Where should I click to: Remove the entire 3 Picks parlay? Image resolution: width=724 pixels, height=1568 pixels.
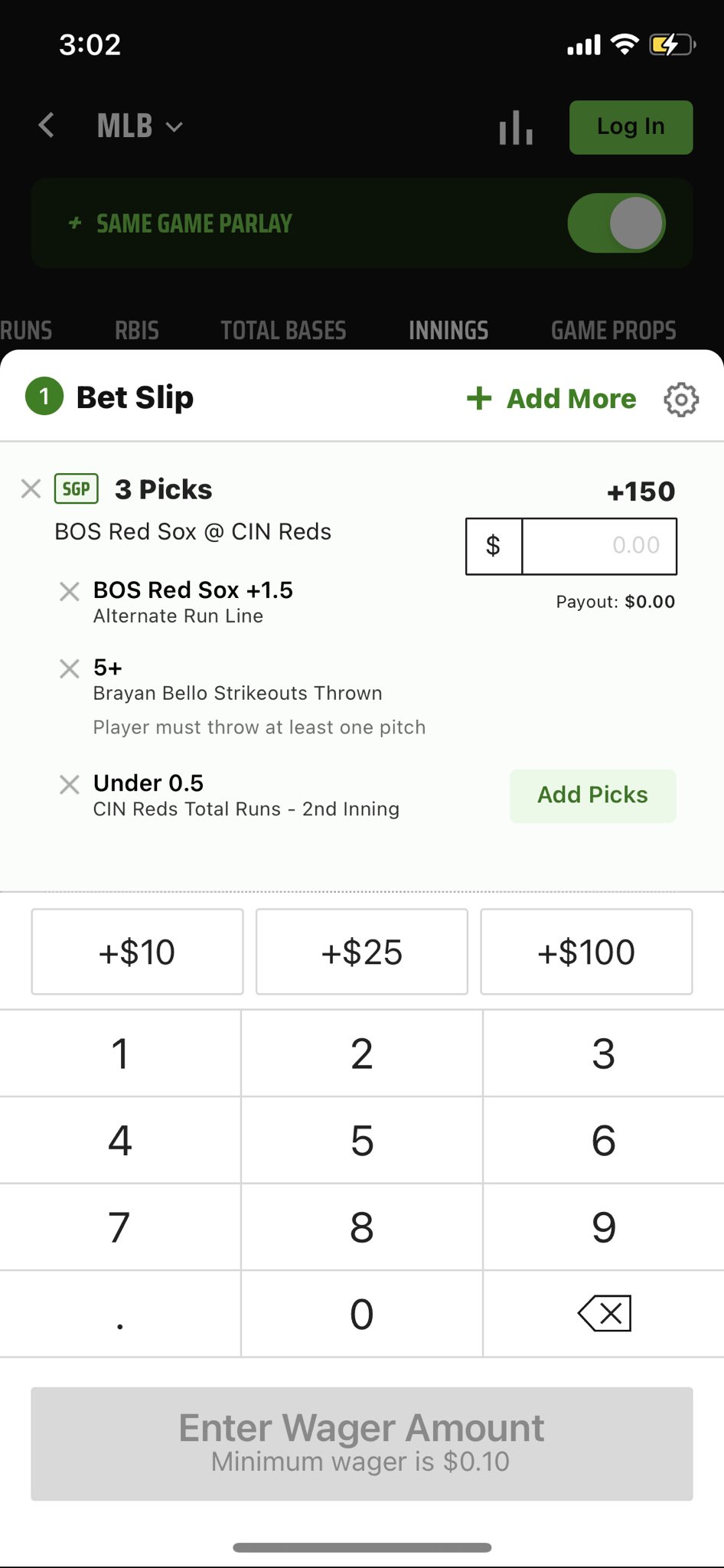(x=31, y=488)
